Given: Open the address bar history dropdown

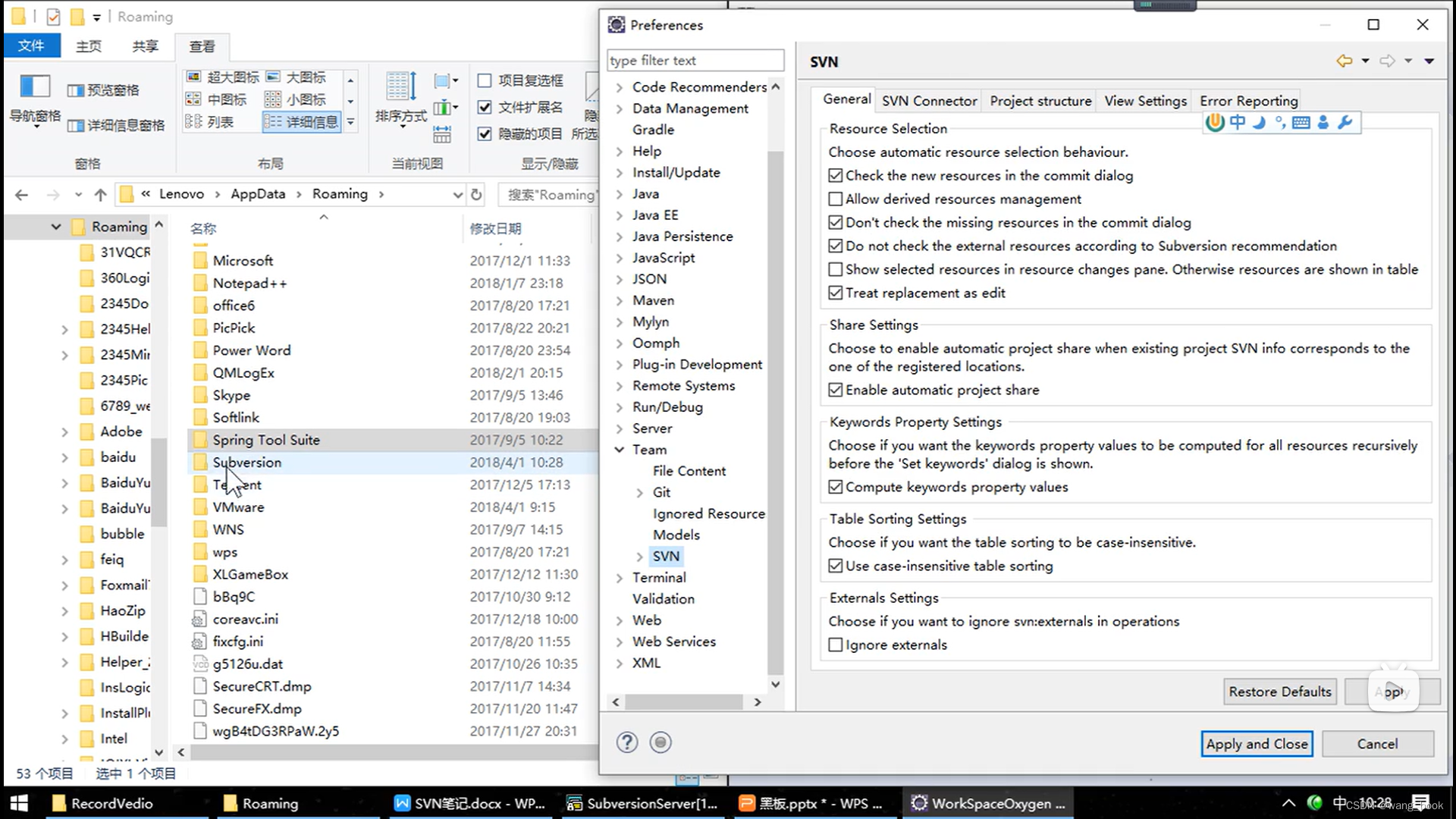Looking at the screenshot, I should pos(457,195).
